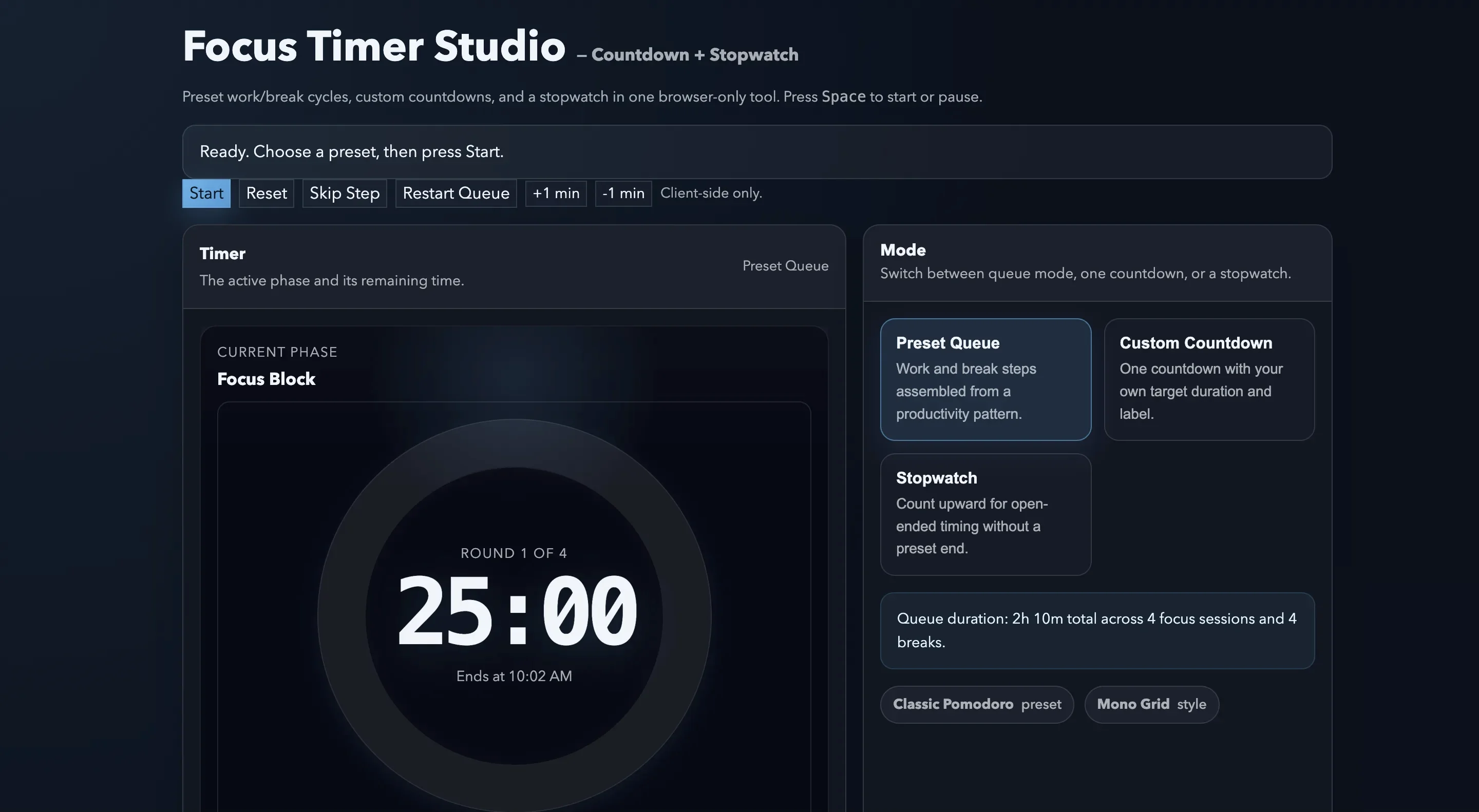
Task: Click Preset Queue label in Timer header
Action: pyautogui.click(x=785, y=265)
